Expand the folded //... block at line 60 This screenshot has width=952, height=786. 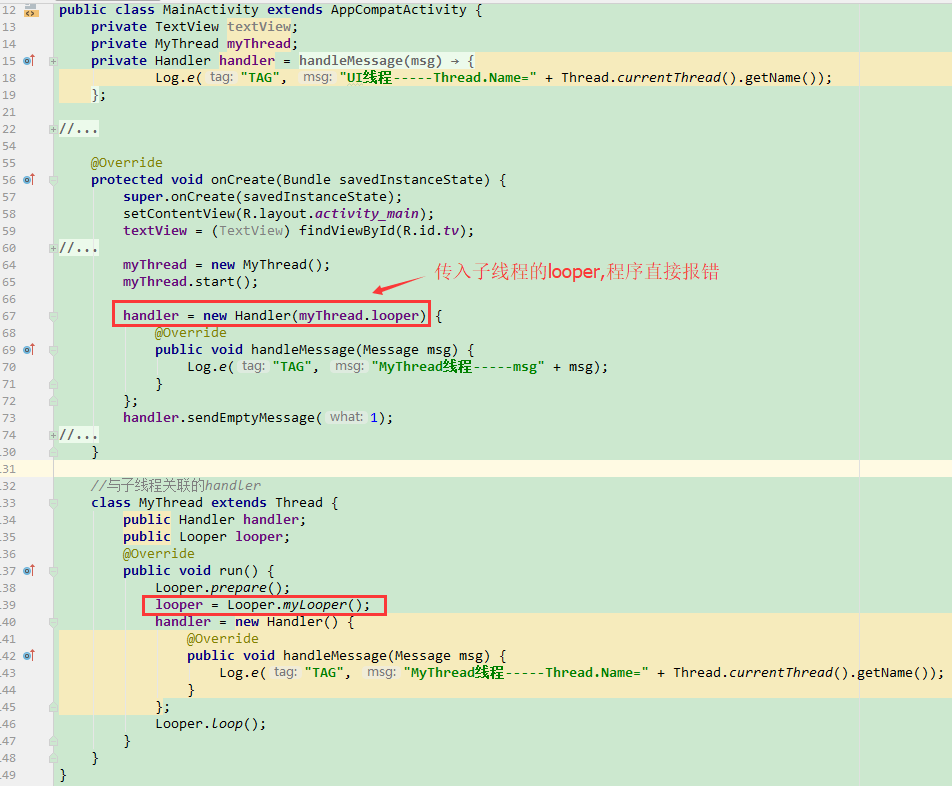(53, 248)
